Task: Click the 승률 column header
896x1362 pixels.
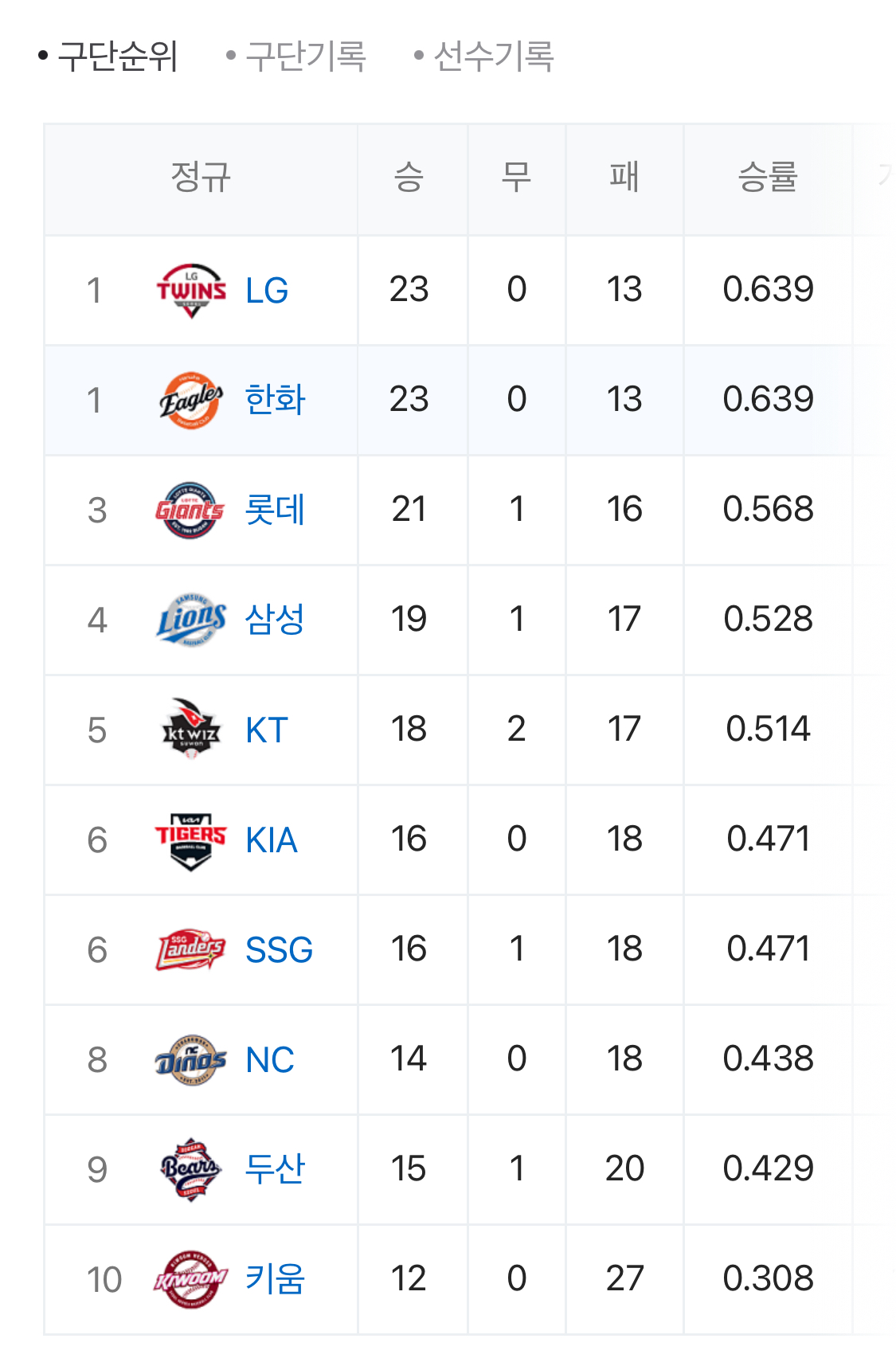Action: 768,177
